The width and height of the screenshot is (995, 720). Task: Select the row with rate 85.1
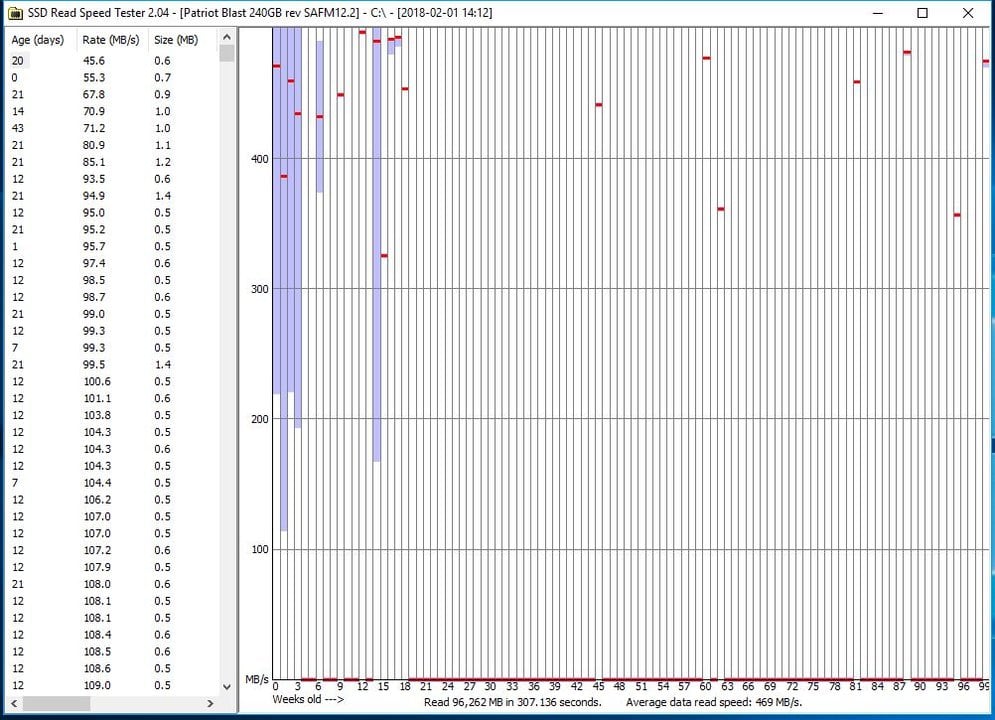[x=112, y=162]
